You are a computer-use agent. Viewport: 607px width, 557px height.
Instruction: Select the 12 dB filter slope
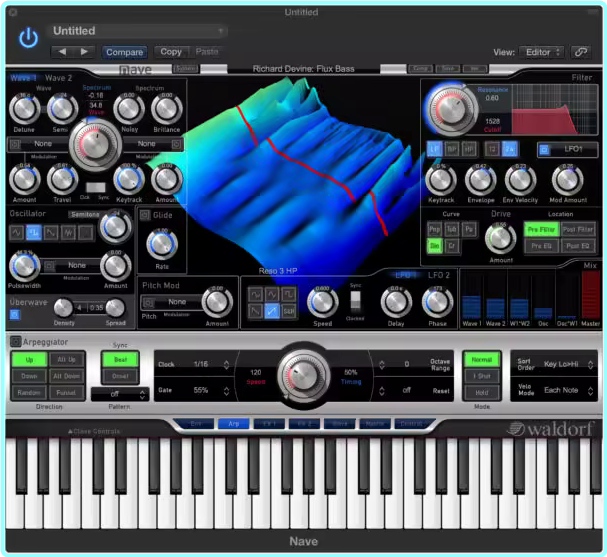[x=492, y=149]
